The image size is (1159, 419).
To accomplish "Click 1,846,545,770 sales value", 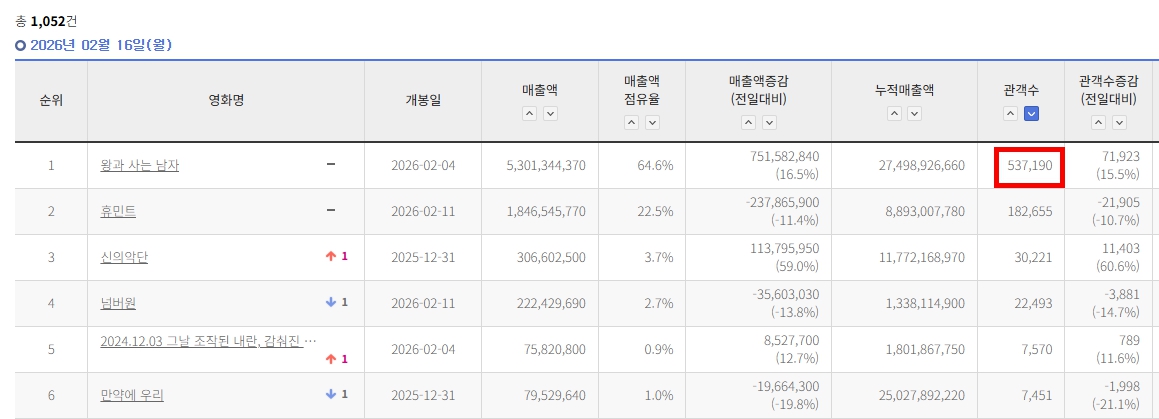I will pyautogui.click(x=546, y=211).
